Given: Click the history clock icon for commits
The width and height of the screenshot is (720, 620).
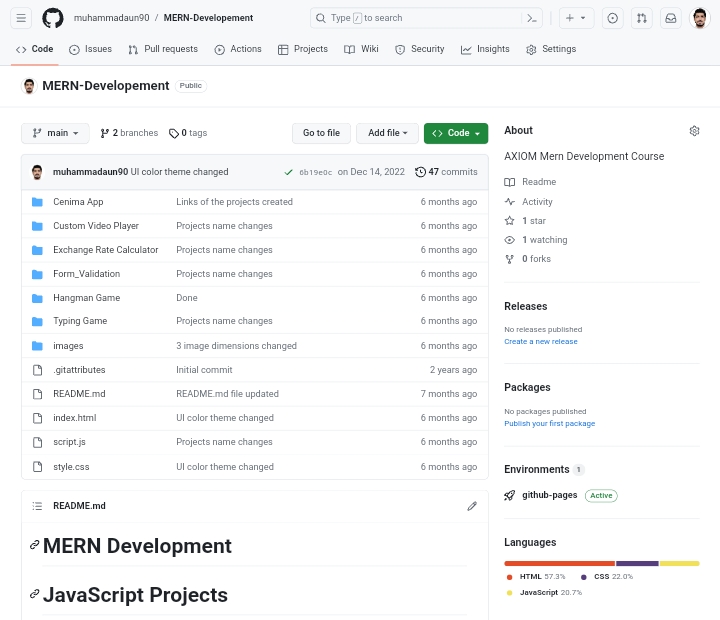Looking at the screenshot, I should point(420,172).
